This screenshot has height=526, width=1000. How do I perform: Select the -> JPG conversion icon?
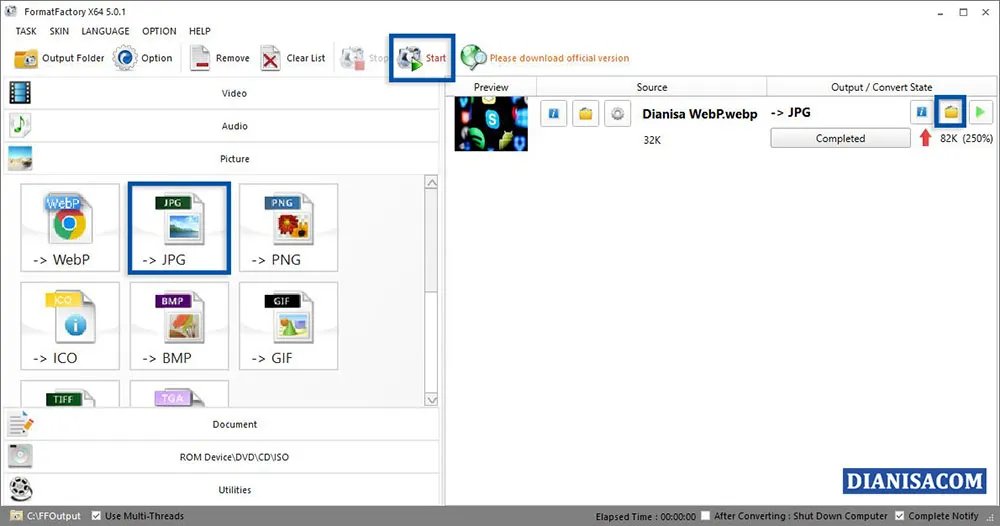click(x=179, y=228)
